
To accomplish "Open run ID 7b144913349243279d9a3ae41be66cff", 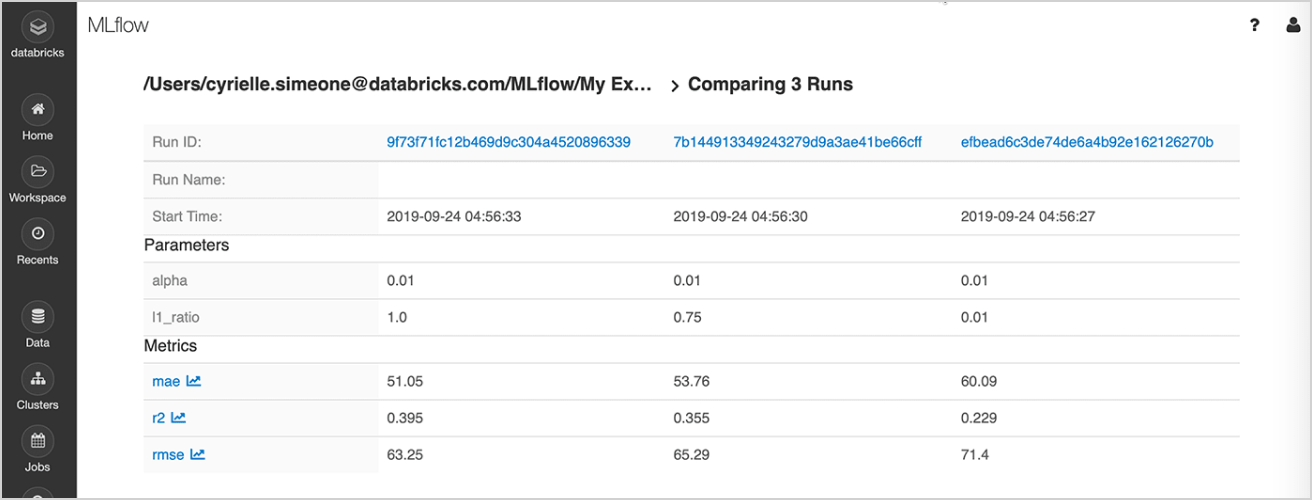I will tap(797, 142).
